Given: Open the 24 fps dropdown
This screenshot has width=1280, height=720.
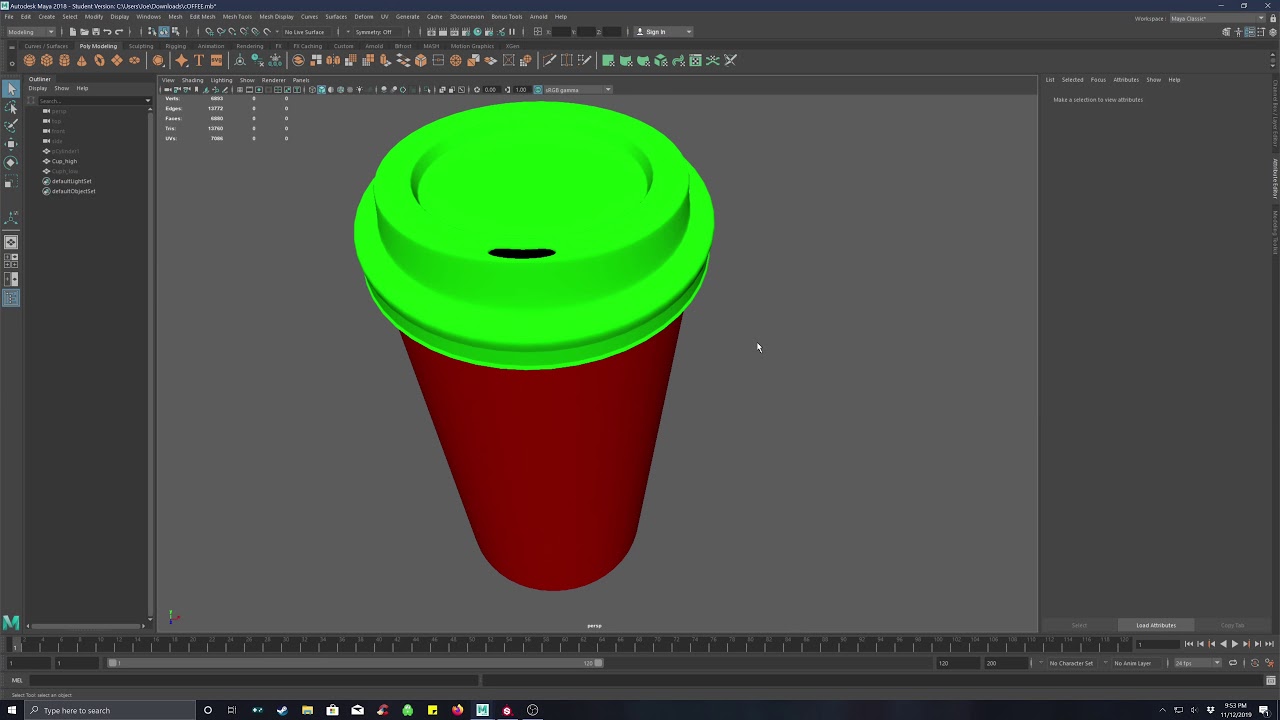Looking at the screenshot, I should (x=1197, y=663).
